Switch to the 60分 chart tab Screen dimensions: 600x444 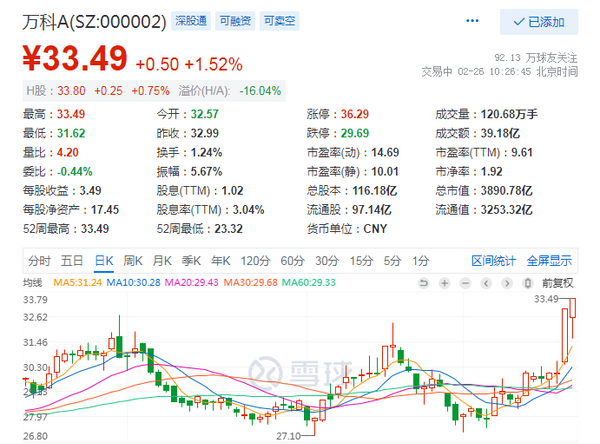[x=292, y=261]
